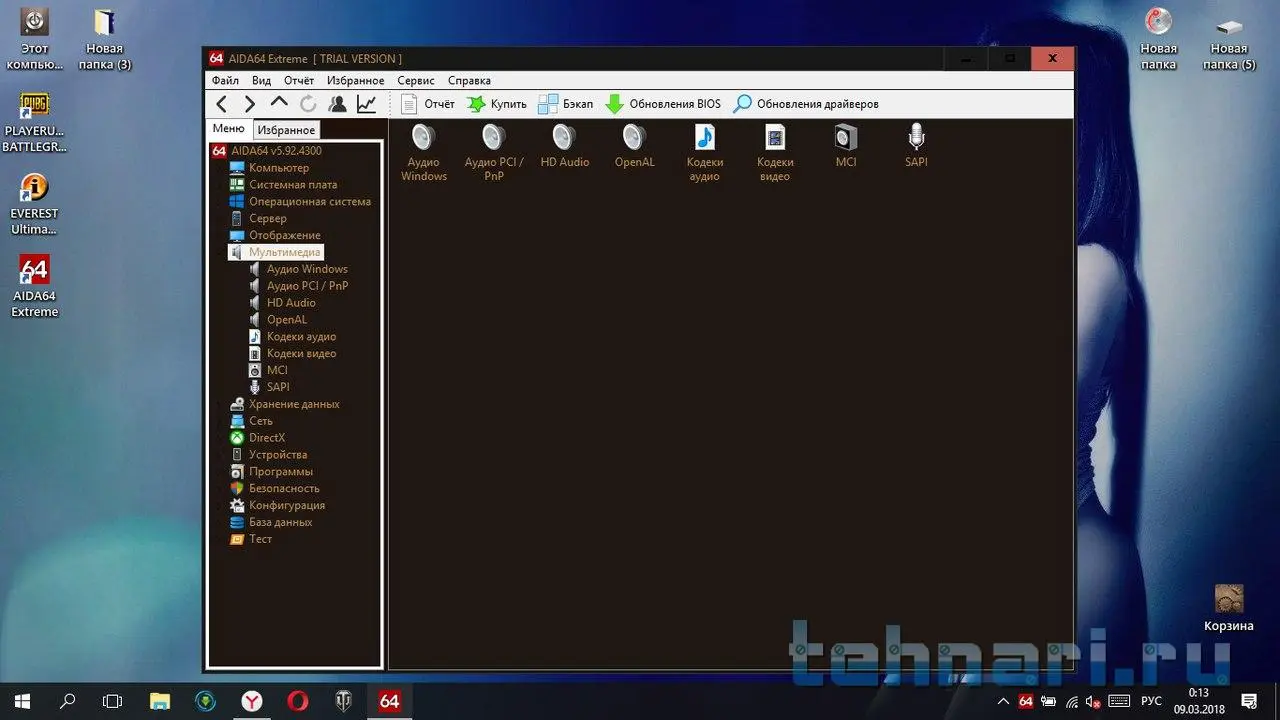Select the Новая папка (5) desktop icon

[x=1229, y=39]
